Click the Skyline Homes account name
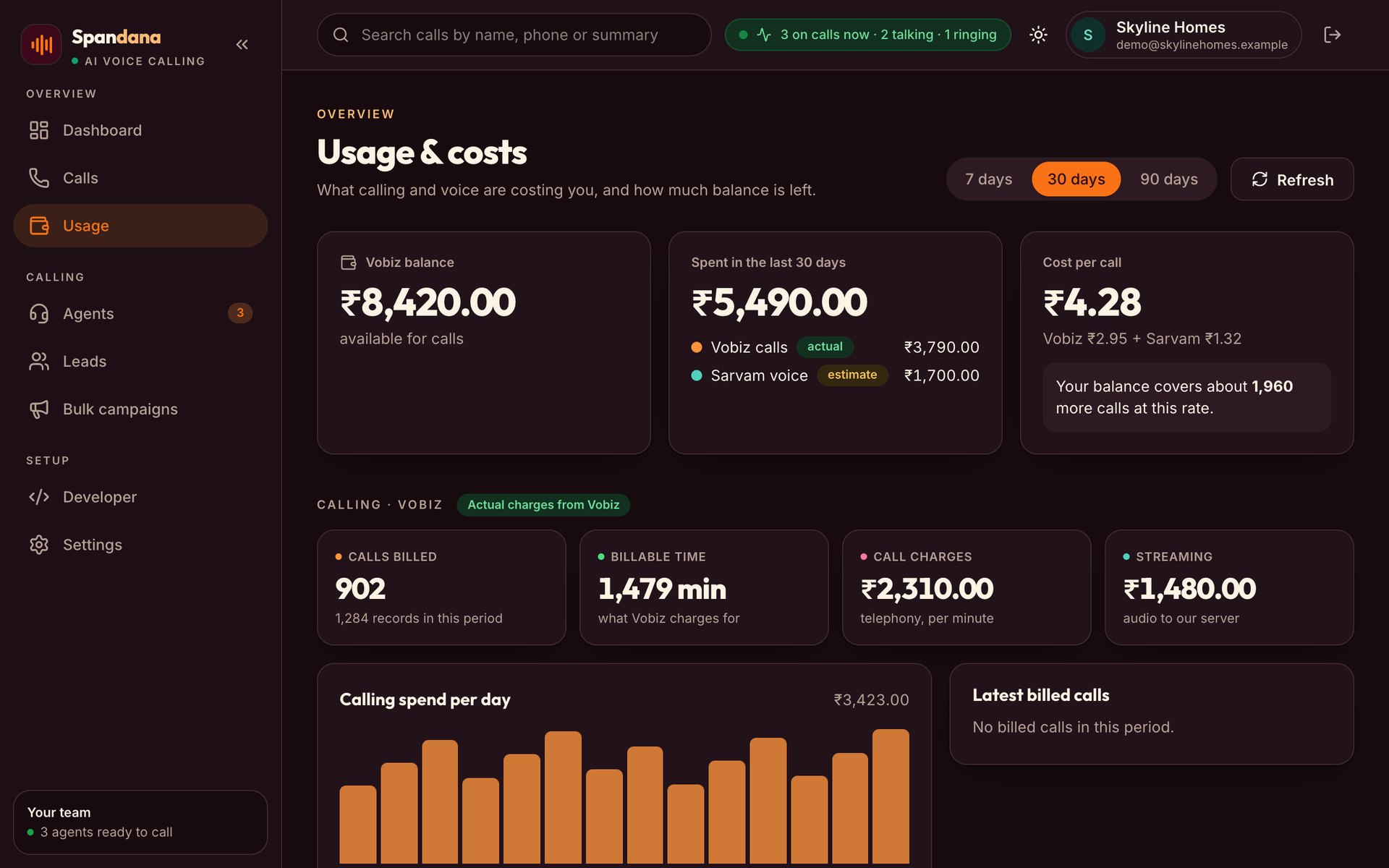The height and width of the screenshot is (868, 1389). coord(1171,27)
